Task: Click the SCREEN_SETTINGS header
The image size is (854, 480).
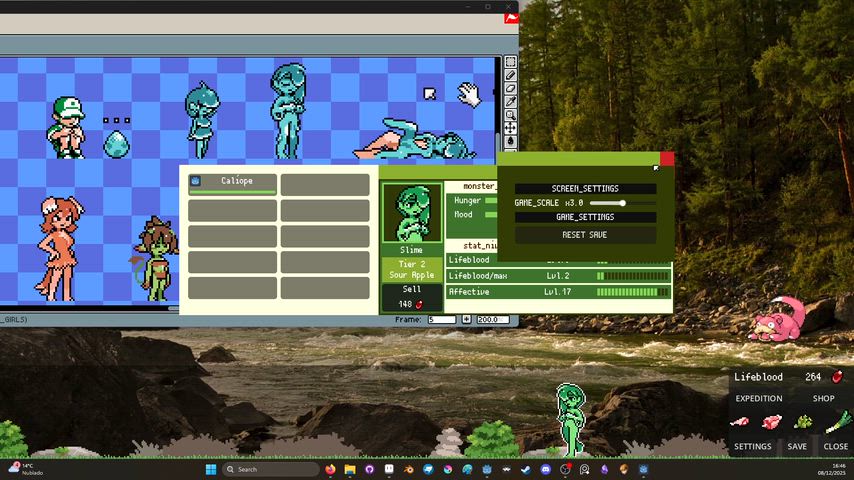Action: pos(585,189)
